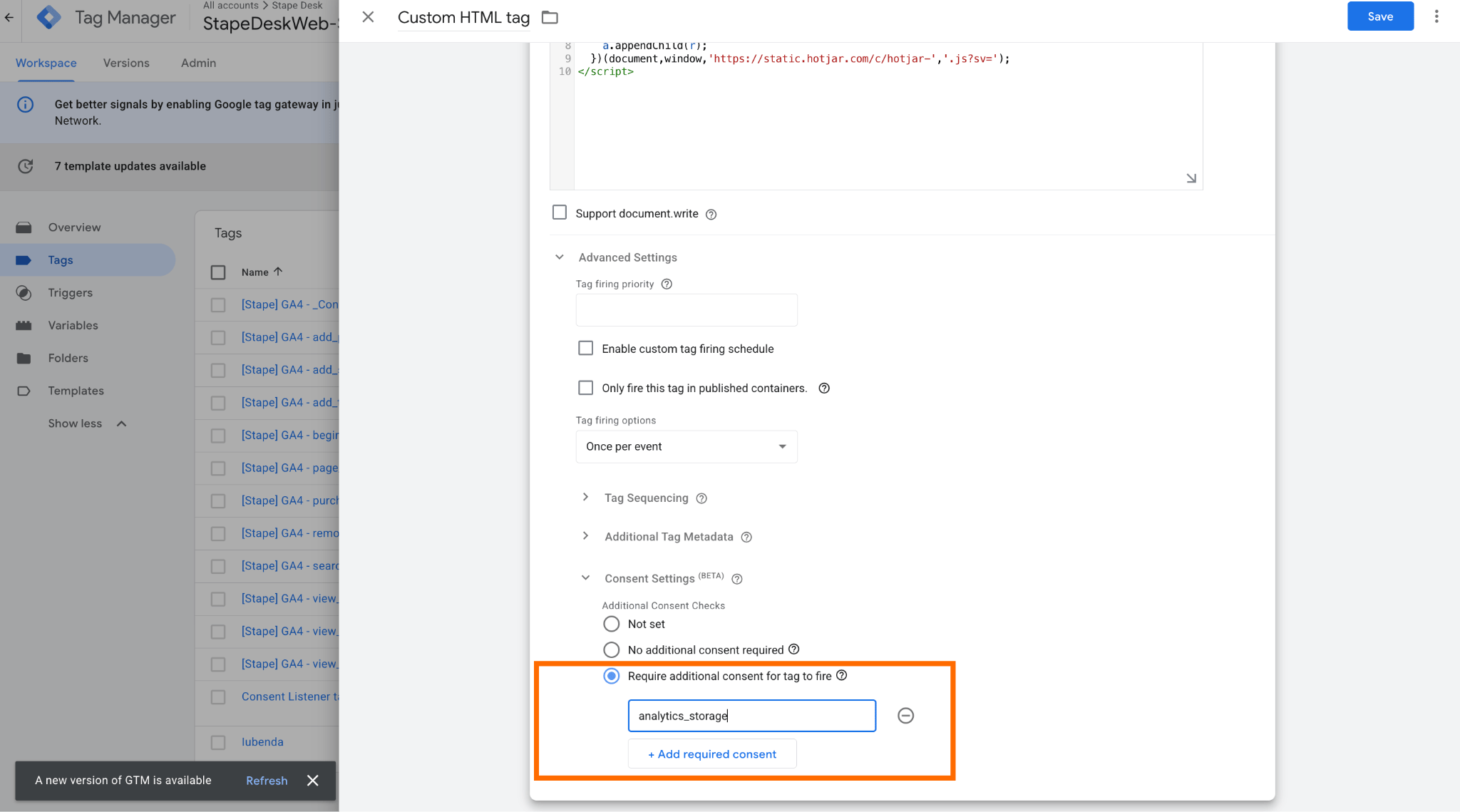Image resolution: width=1460 pixels, height=812 pixels.
Task: Click the Tag Manager logo icon
Action: (48, 17)
